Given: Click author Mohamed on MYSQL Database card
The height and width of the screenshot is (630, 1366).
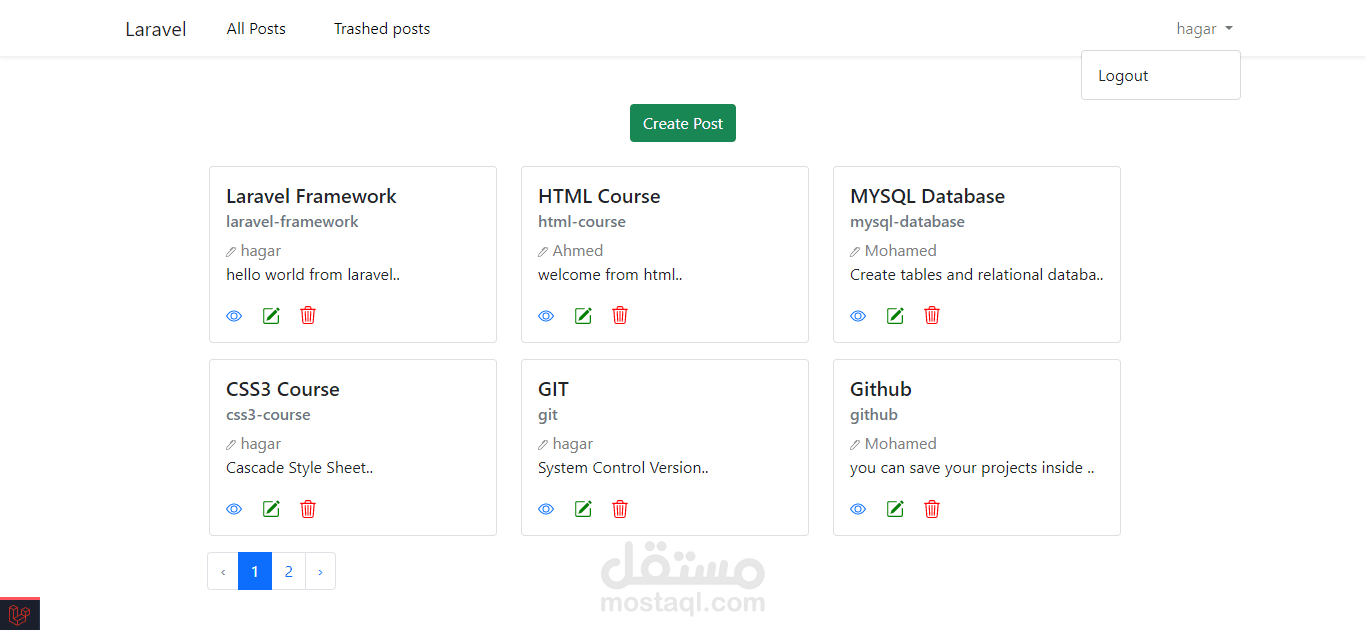Looking at the screenshot, I should point(901,251).
